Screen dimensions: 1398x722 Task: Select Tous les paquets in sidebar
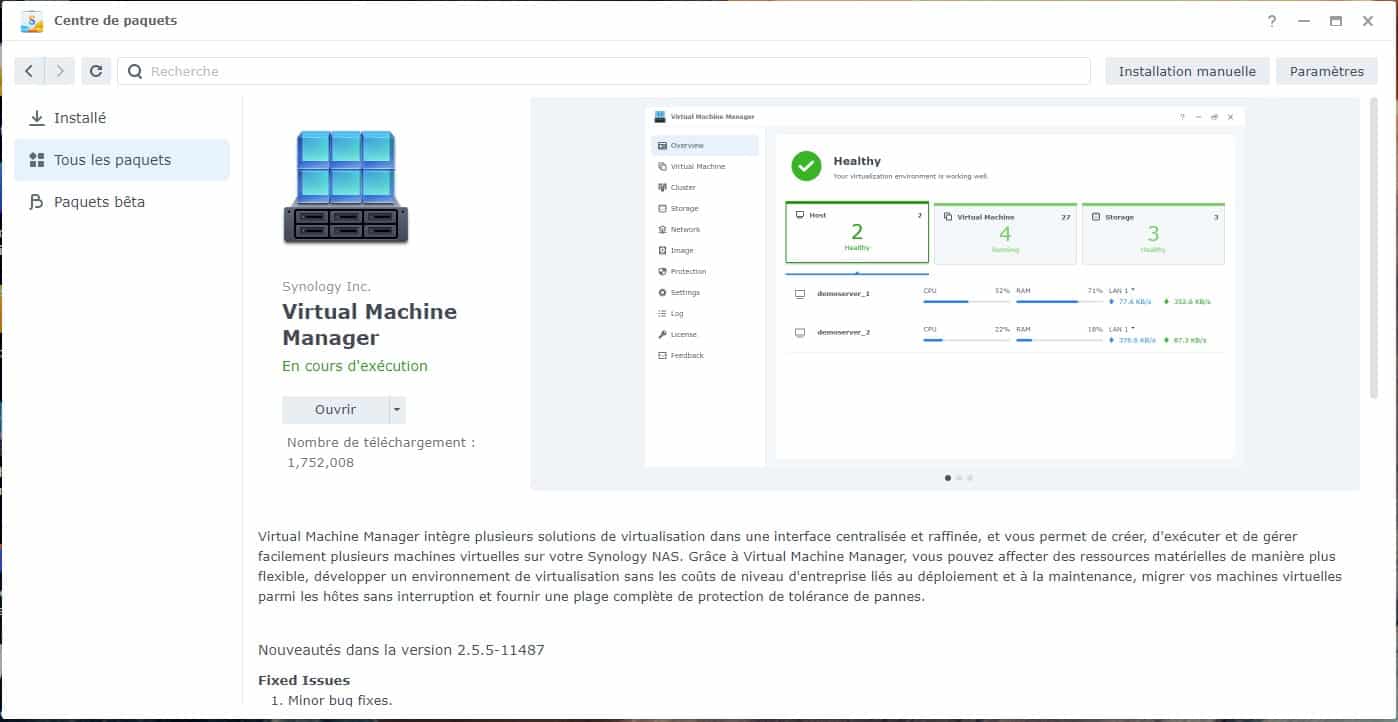pos(122,160)
